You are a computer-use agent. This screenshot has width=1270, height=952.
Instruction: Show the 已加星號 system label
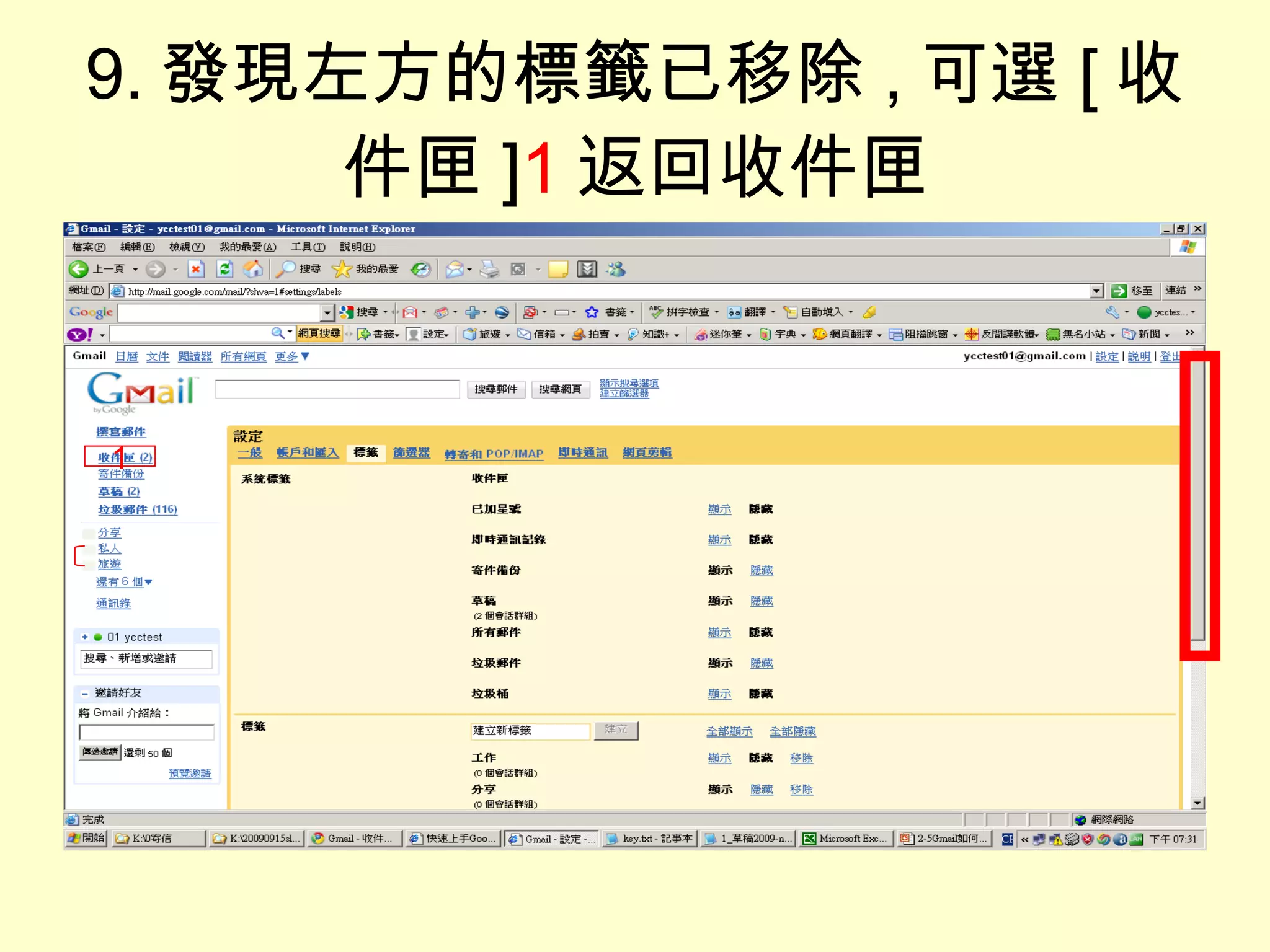point(719,509)
